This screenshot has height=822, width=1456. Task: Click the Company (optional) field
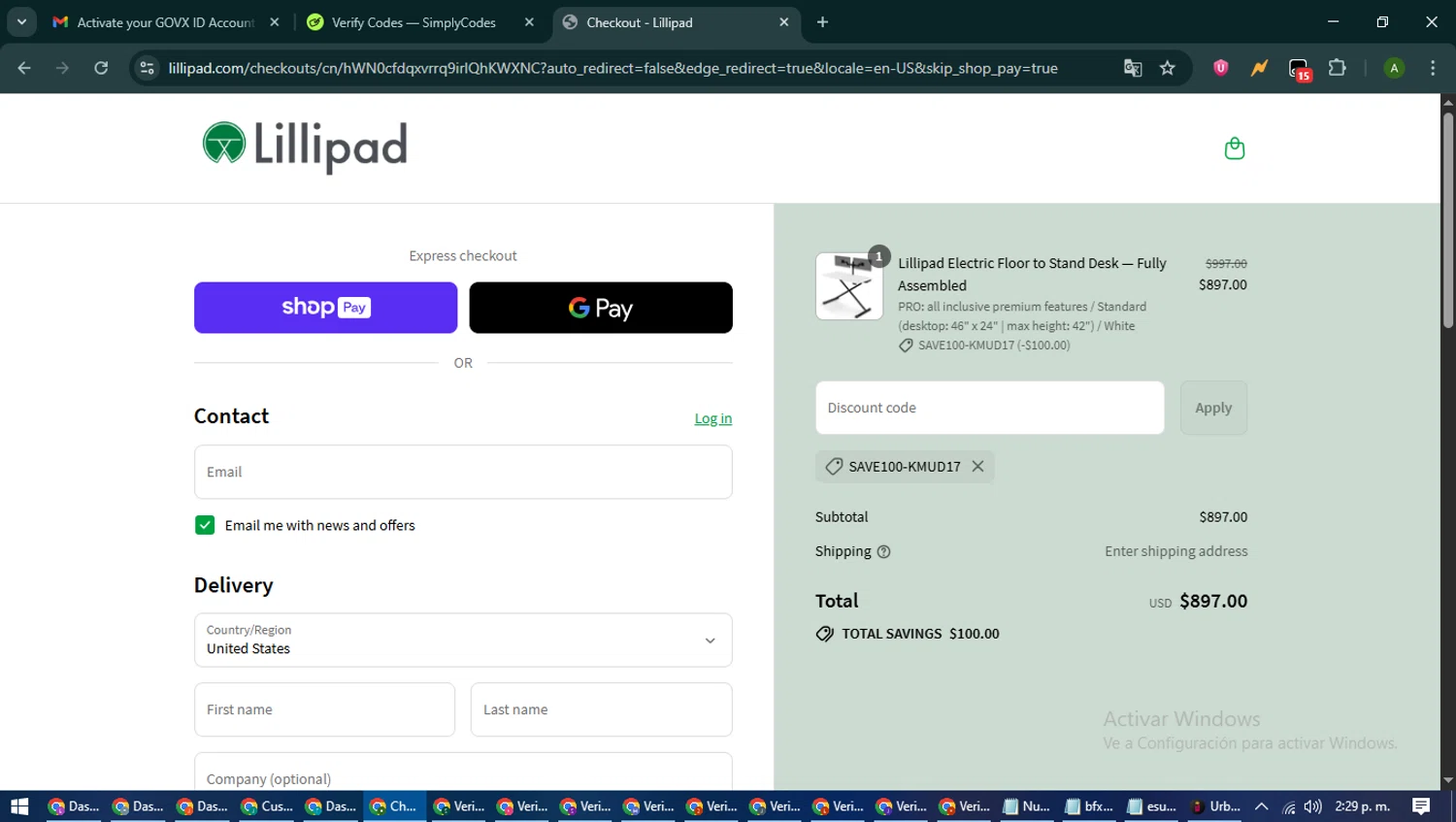tap(463, 773)
